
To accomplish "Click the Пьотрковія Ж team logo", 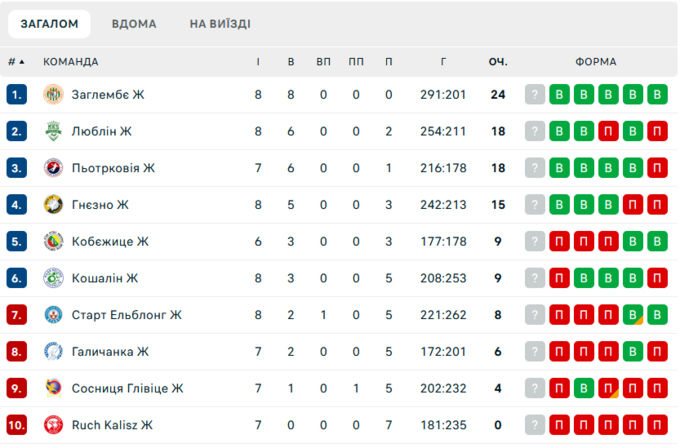I will [54, 168].
